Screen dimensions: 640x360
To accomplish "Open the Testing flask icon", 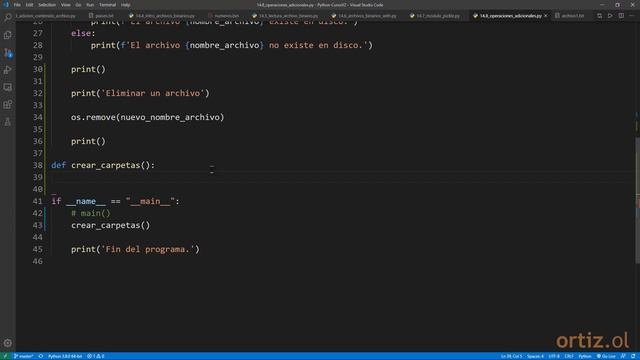I will click(x=8, y=122).
